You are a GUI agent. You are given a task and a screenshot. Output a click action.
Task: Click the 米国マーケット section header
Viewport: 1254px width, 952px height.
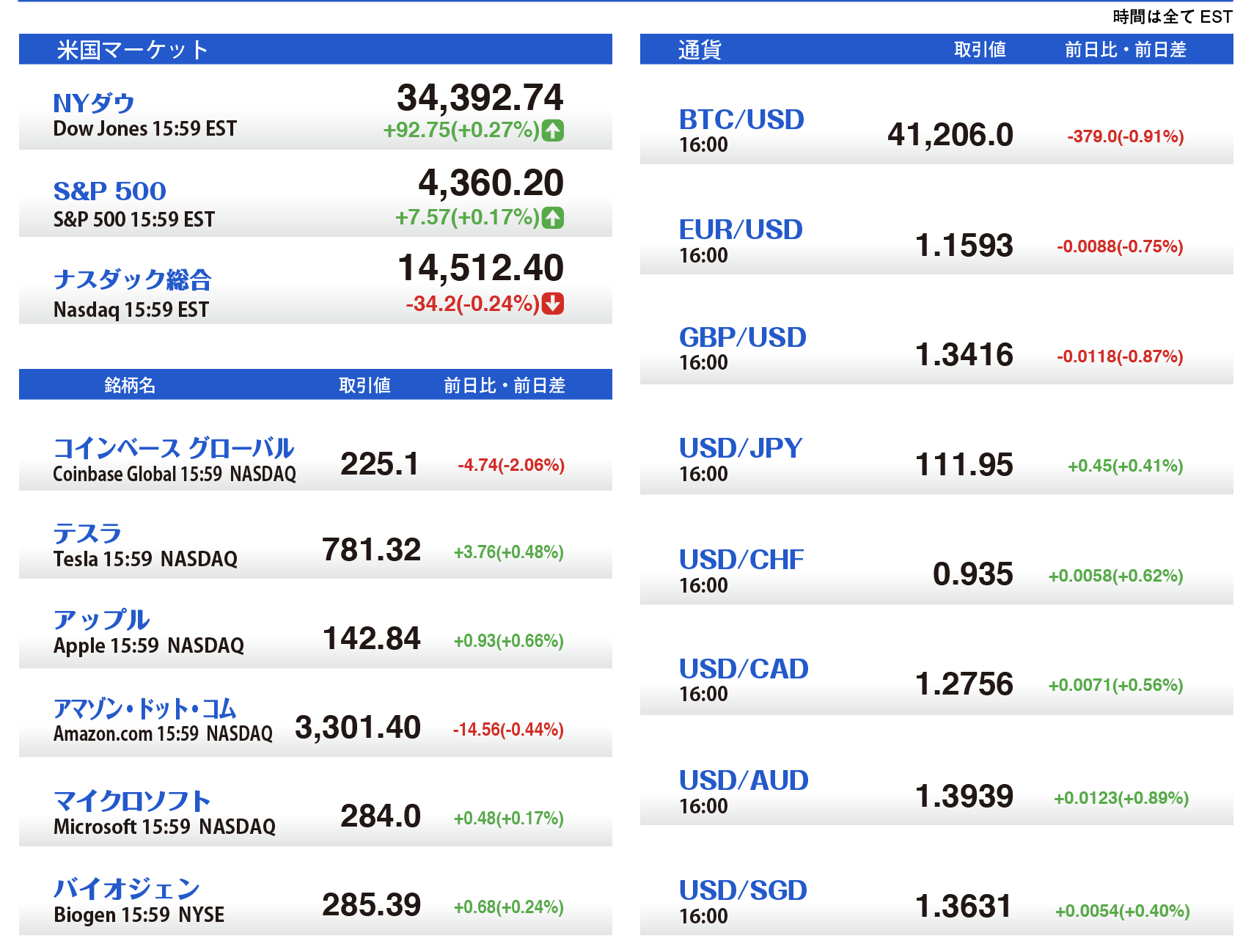point(133,50)
